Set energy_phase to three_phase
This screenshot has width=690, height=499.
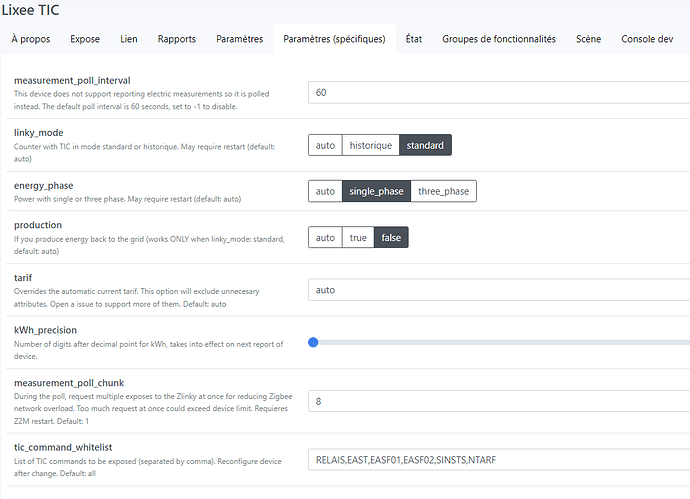pyautogui.click(x=444, y=191)
